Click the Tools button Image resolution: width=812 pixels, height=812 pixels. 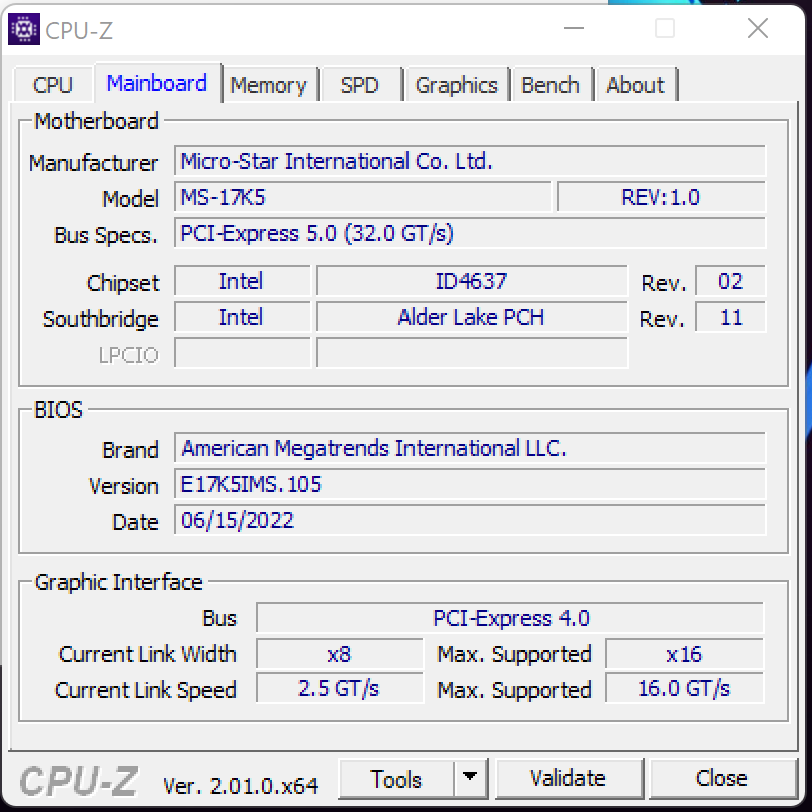click(396, 778)
